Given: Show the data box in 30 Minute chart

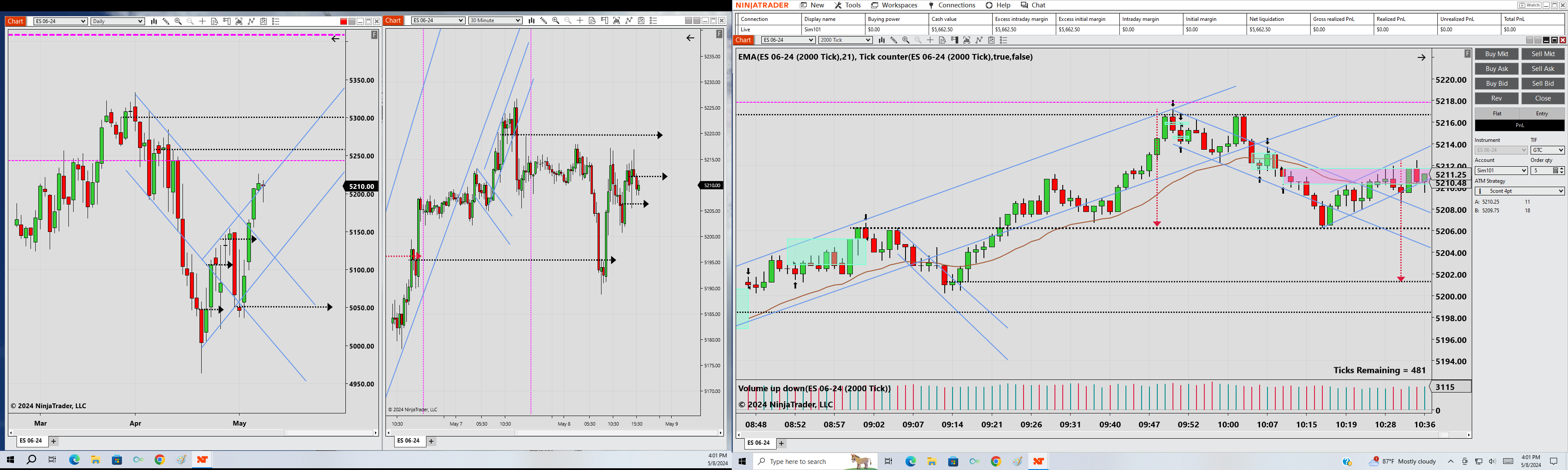Looking at the screenshot, I should (x=592, y=21).
